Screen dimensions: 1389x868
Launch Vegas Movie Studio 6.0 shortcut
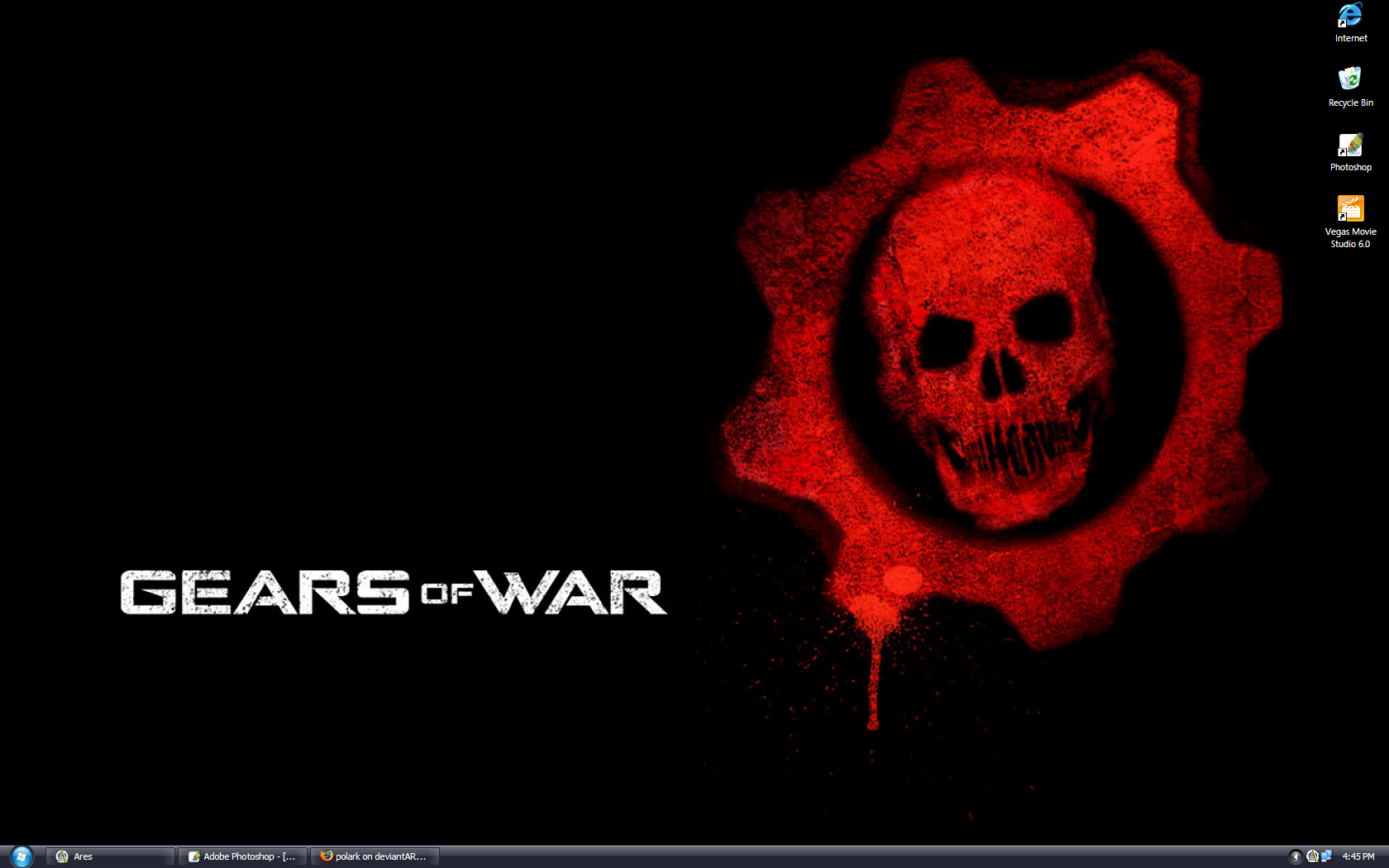(x=1350, y=222)
